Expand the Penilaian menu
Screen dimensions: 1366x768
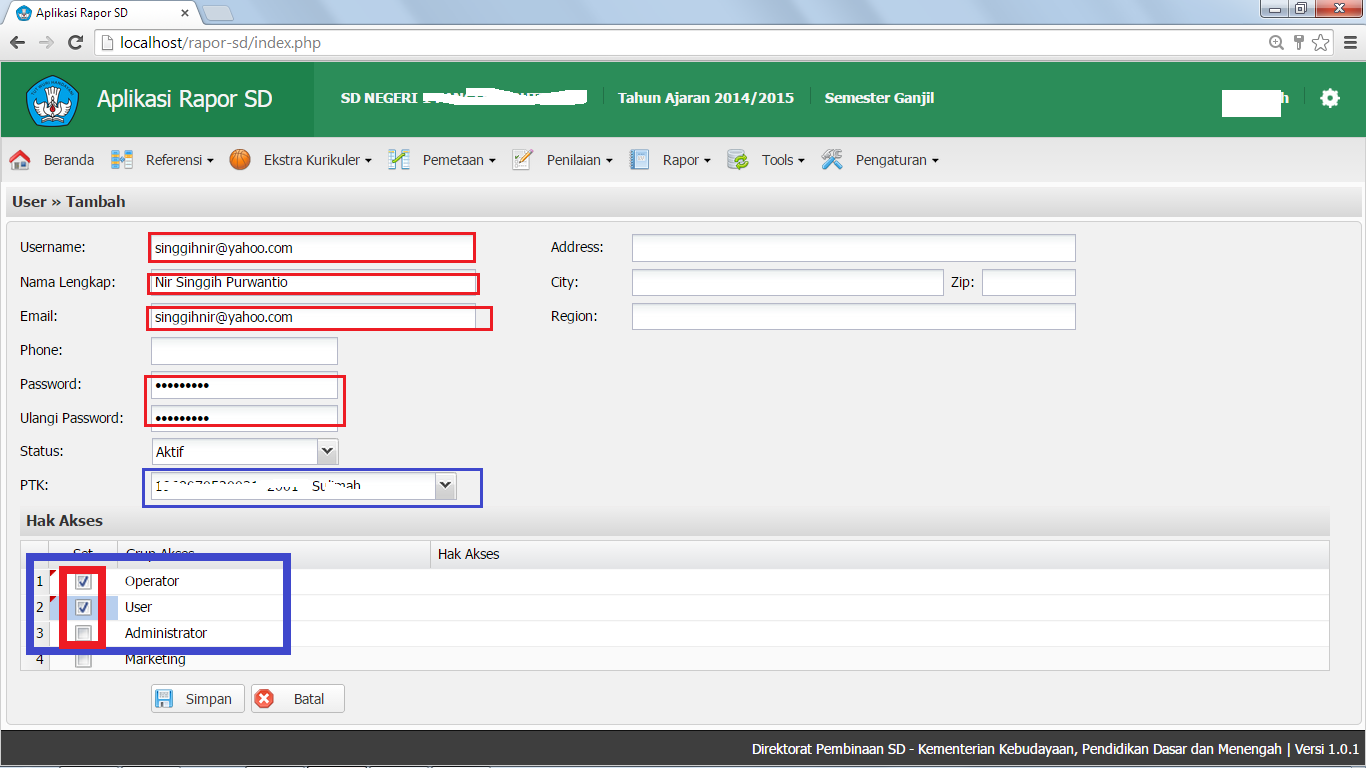580,160
